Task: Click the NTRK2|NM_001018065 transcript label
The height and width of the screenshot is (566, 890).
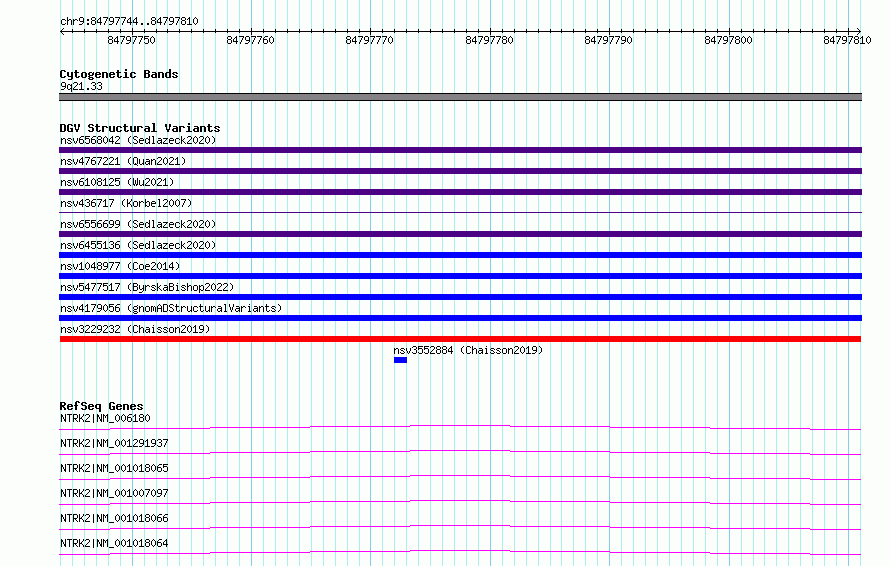Action: (x=114, y=468)
